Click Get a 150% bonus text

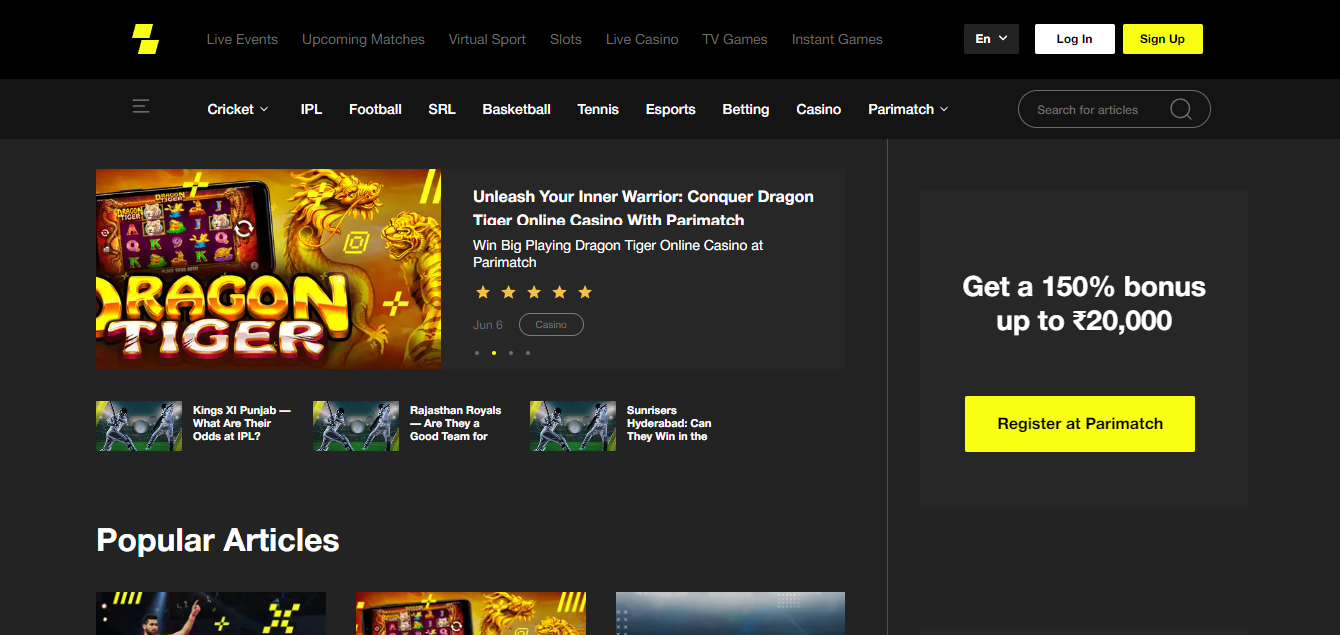click(x=1084, y=303)
